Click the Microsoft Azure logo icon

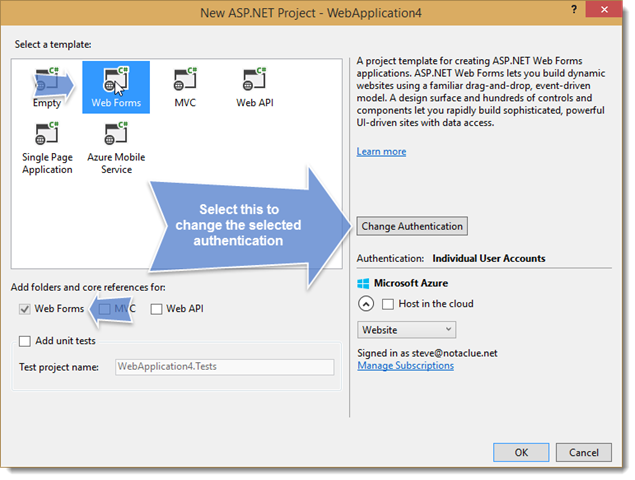(363, 283)
